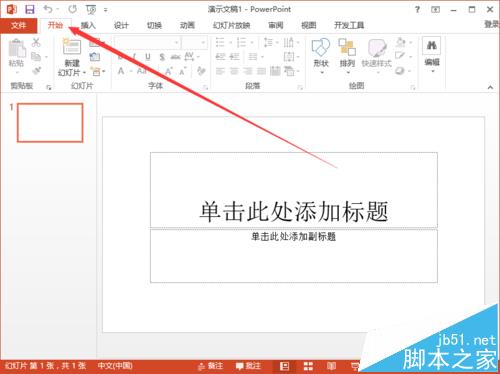The height and width of the screenshot is (374, 500).
Task: Open align text vertical options
Action: 289,57
